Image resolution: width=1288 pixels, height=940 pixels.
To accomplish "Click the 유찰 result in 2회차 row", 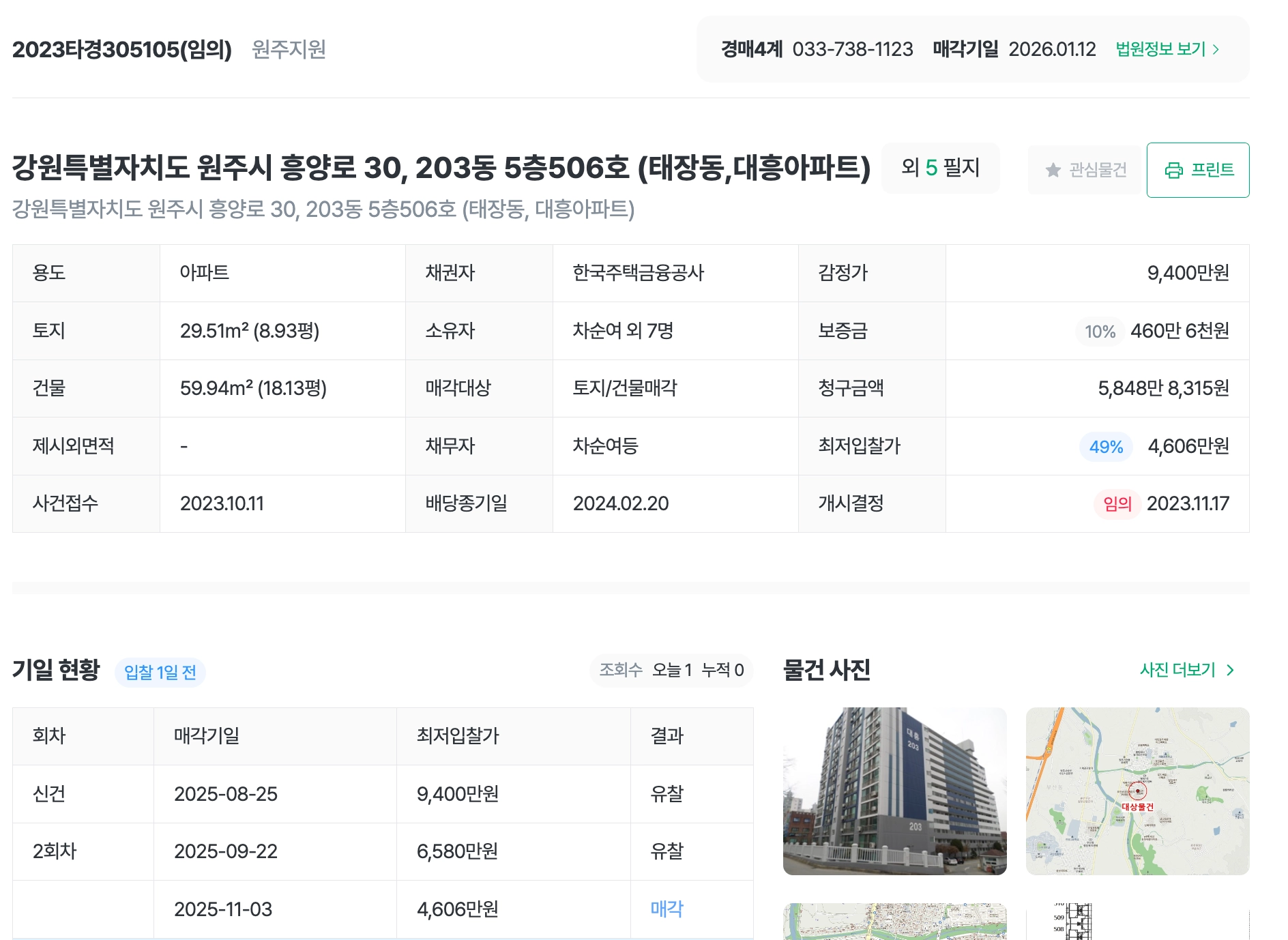I will pos(667,851).
